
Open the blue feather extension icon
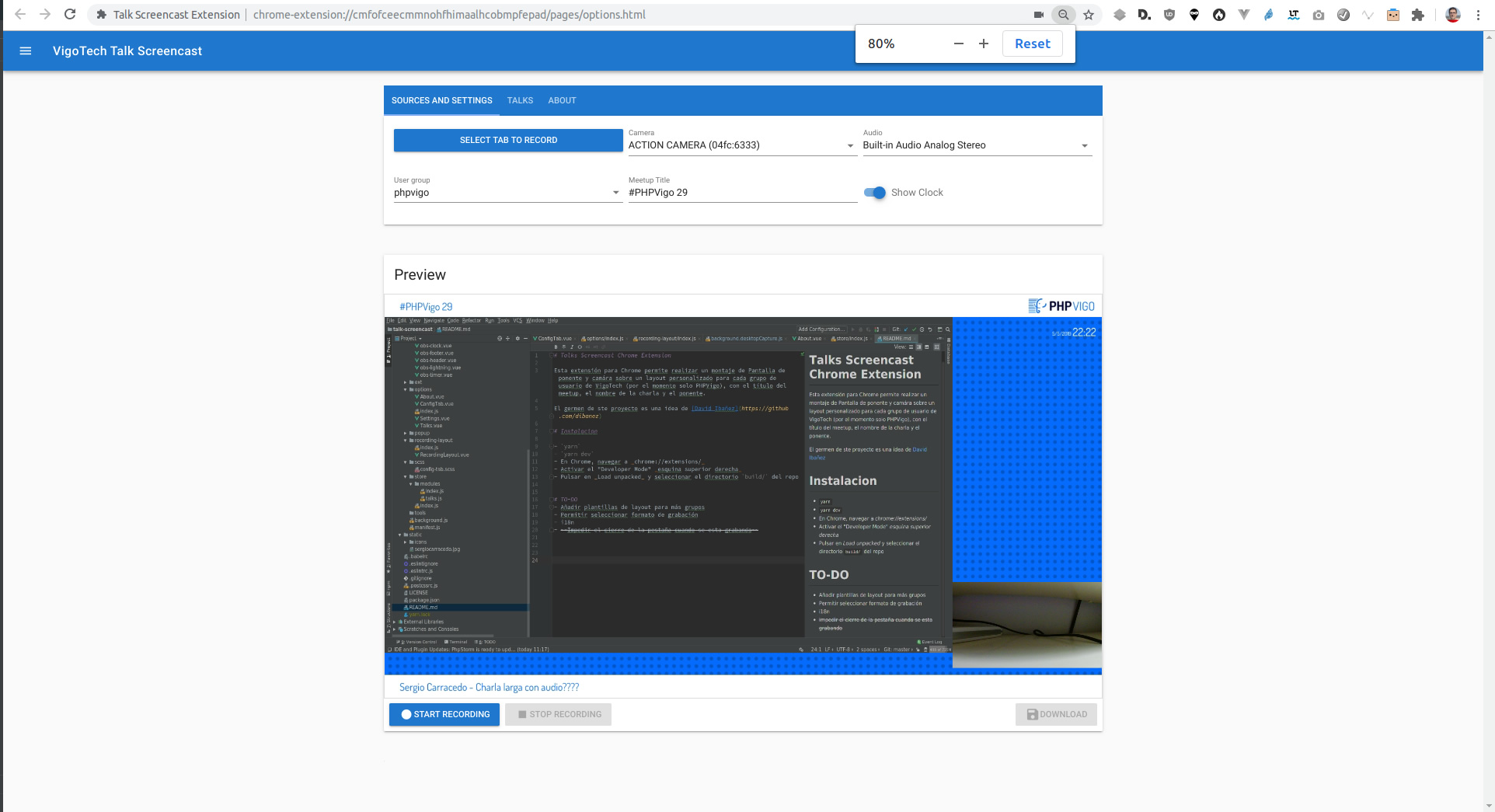click(1269, 15)
